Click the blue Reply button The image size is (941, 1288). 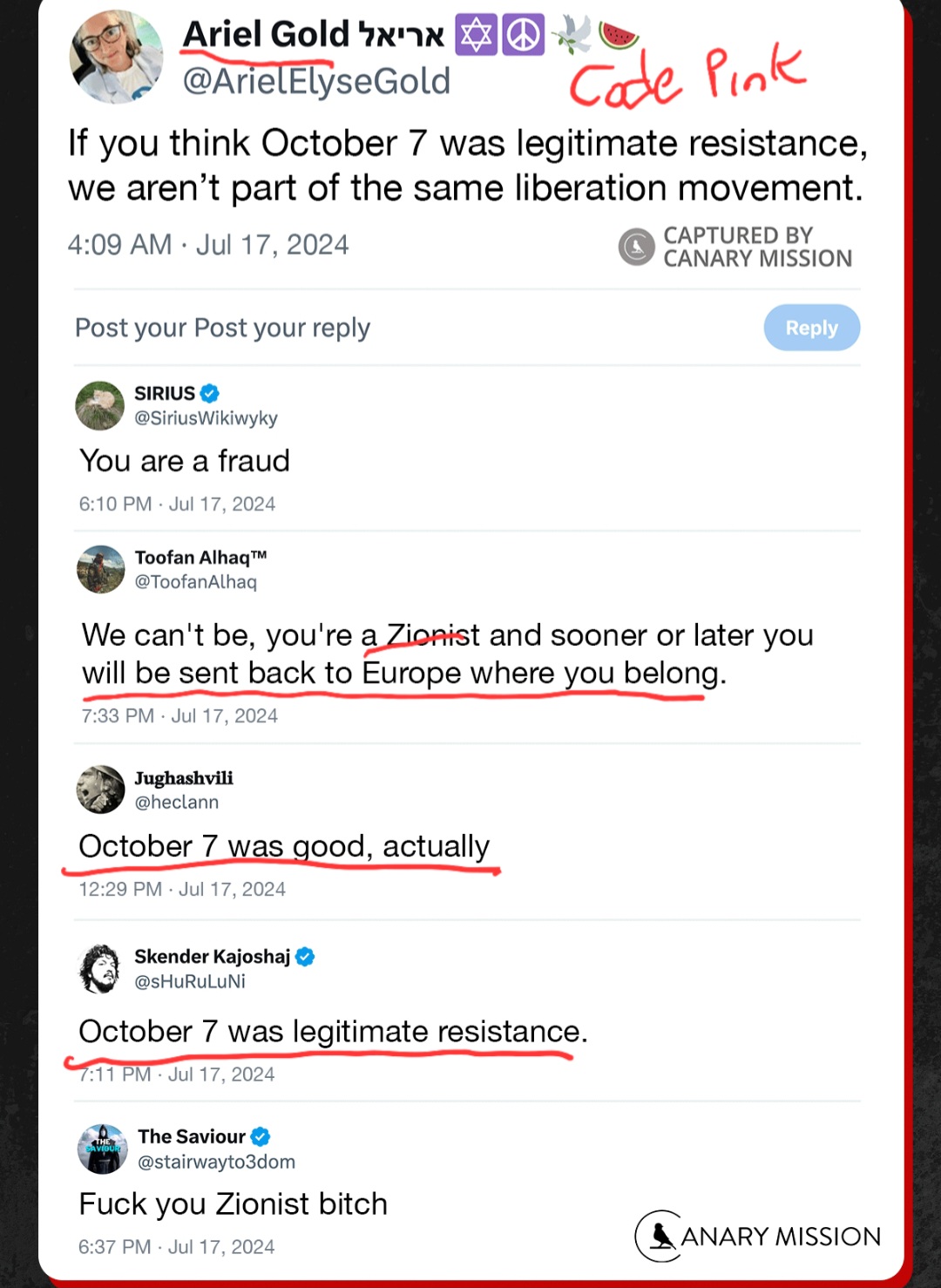811,328
